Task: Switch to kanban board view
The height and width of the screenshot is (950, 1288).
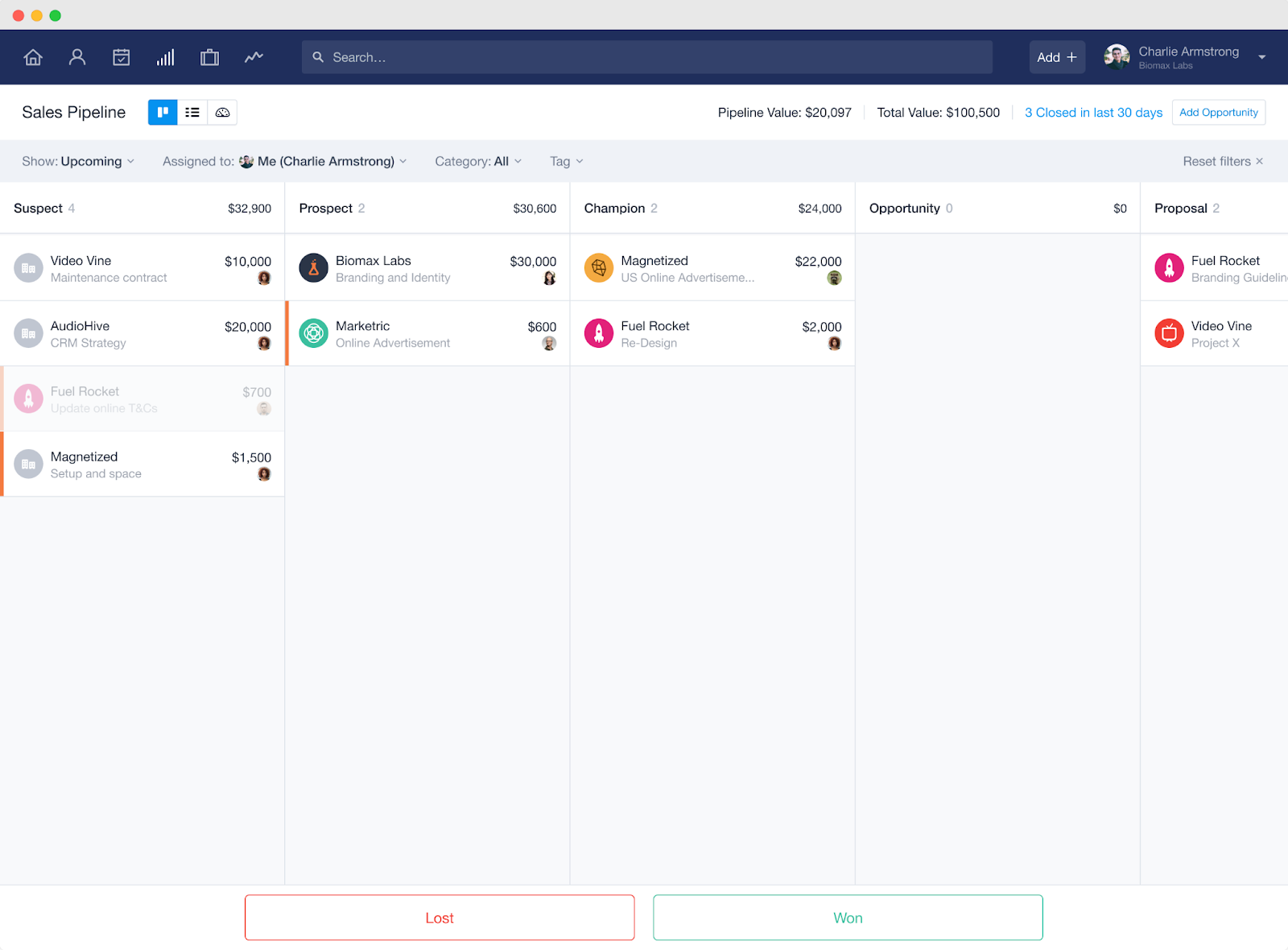Action: [x=163, y=112]
